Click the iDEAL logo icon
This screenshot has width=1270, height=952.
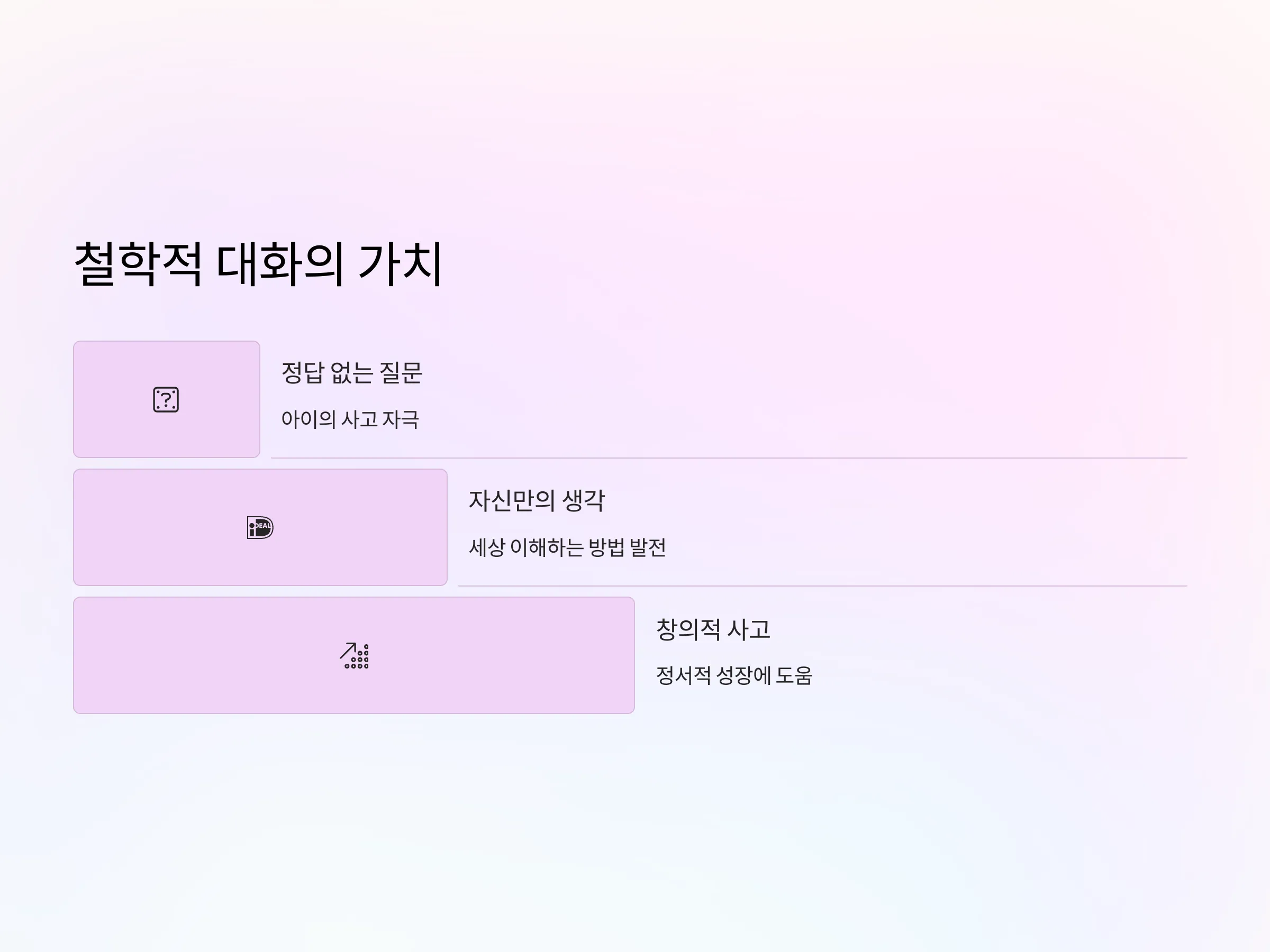[260, 527]
